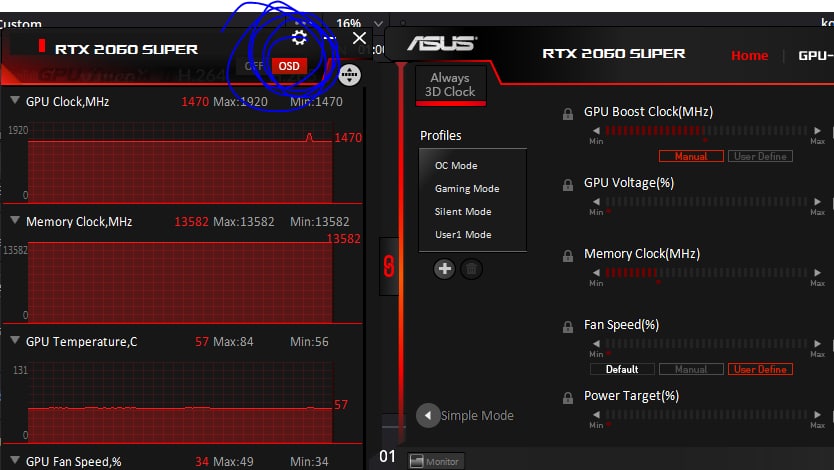Click the Profiles heading
Image resolution: width=834 pixels, height=470 pixels.
coord(440,136)
